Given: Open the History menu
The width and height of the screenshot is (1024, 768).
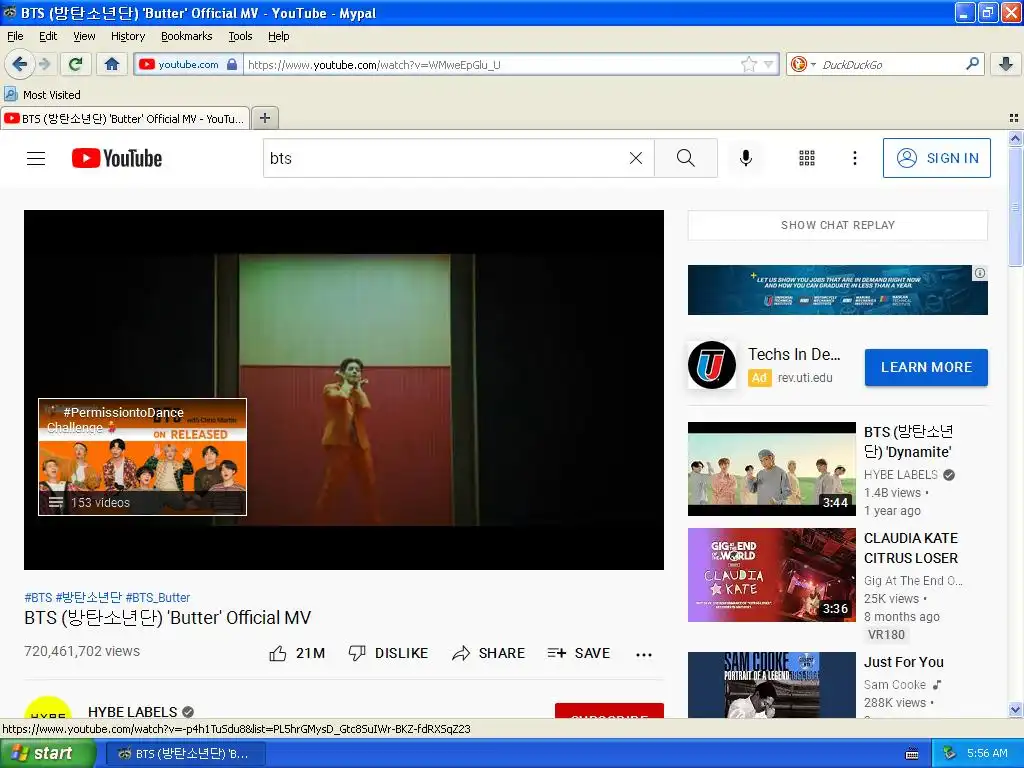Looking at the screenshot, I should tap(127, 36).
